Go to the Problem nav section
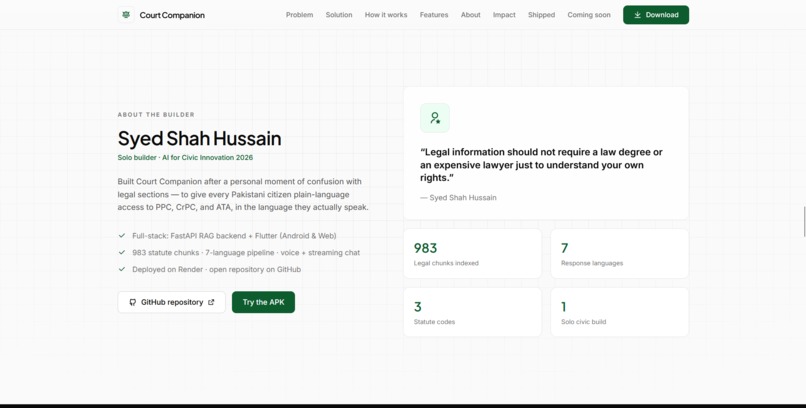Viewport: 806px width, 408px height. click(299, 15)
